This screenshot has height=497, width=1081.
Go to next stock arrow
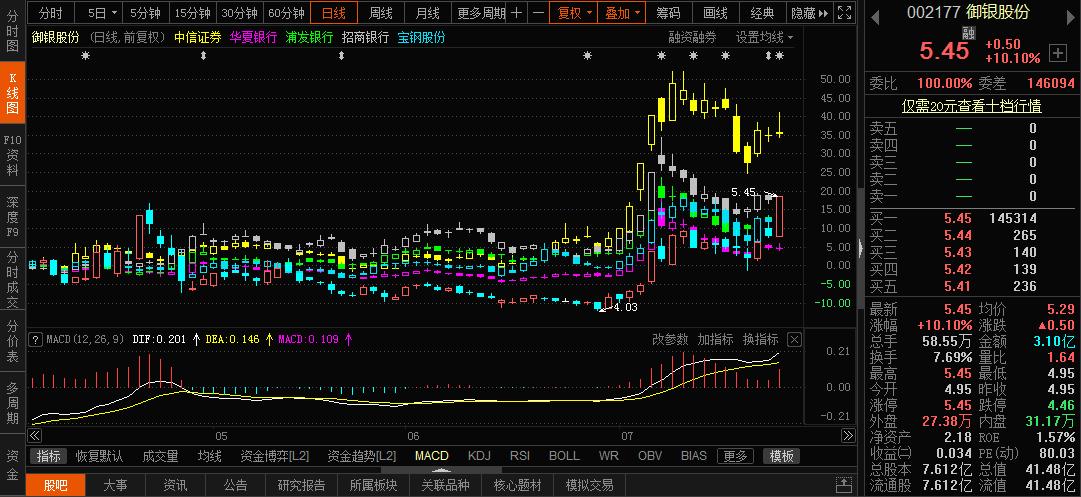1070,19
